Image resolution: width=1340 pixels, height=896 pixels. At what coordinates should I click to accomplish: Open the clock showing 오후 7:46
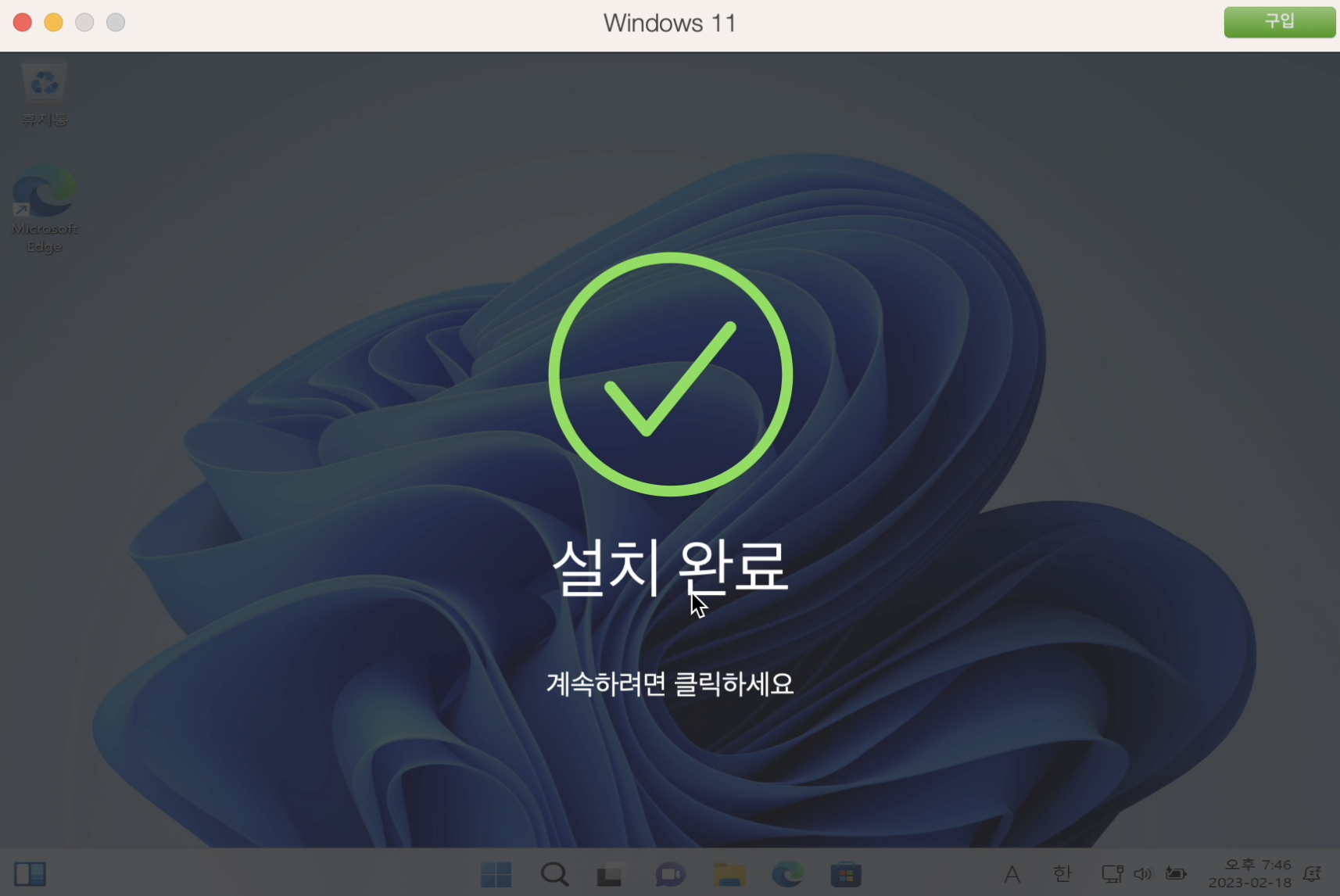pyautogui.click(x=1250, y=873)
